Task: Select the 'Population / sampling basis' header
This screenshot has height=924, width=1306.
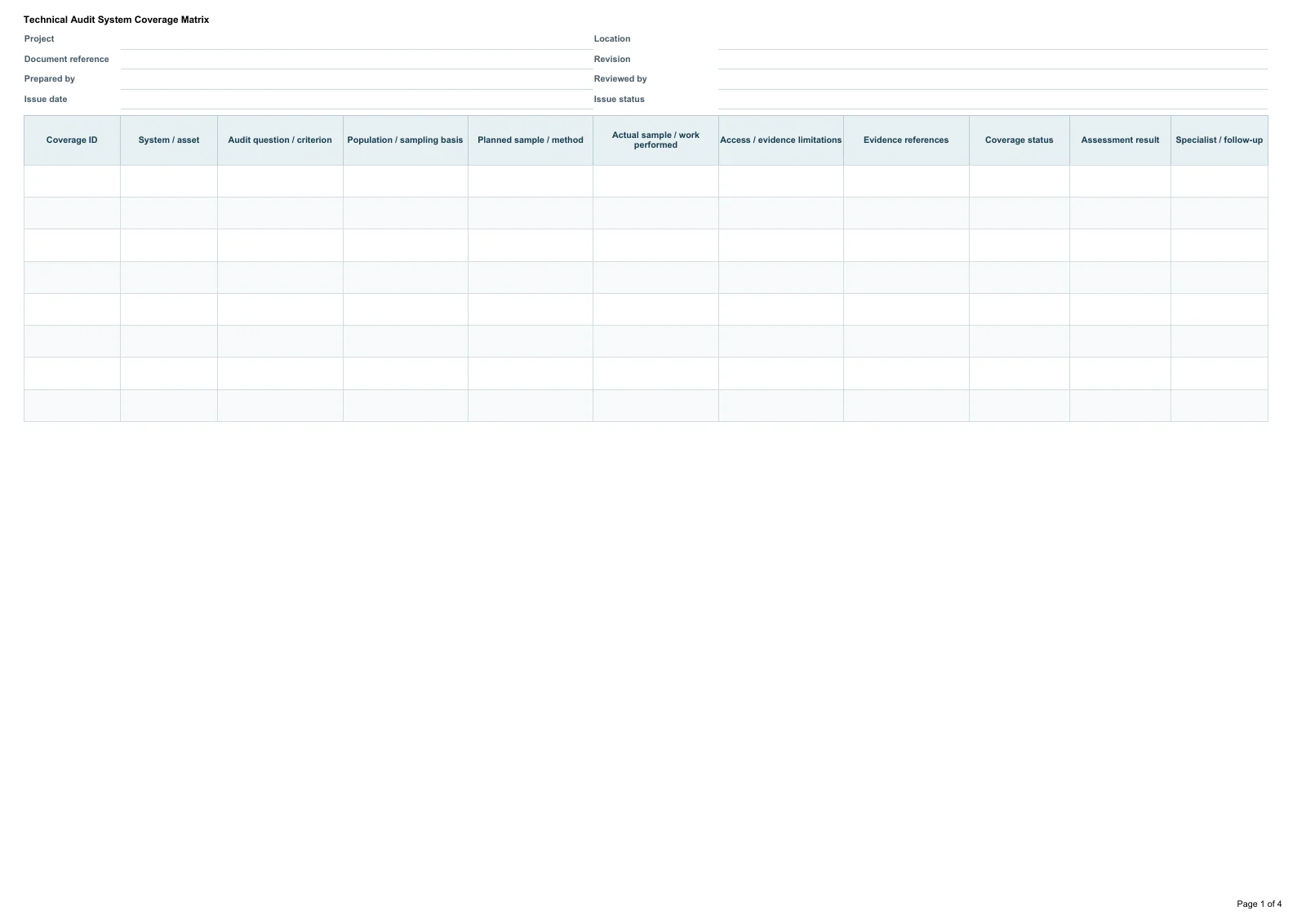Action: 405,140
